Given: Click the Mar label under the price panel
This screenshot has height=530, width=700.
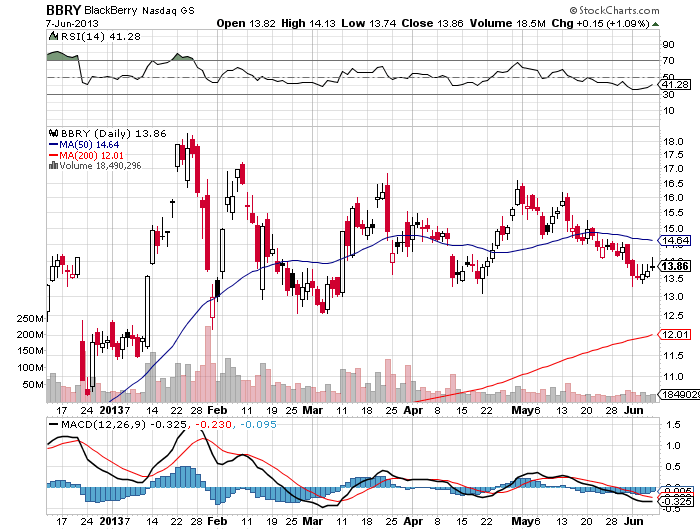Looking at the screenshot, I should click(312, 410).
